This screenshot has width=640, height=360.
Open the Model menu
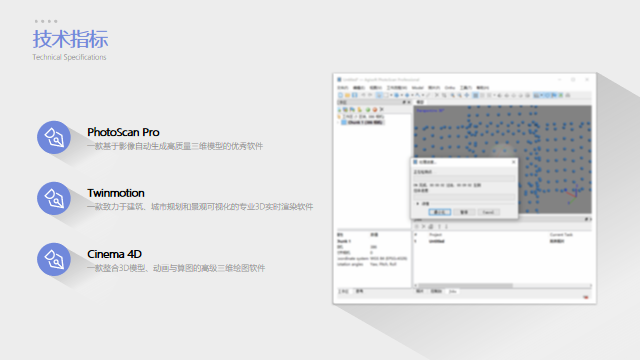(418, 88)
